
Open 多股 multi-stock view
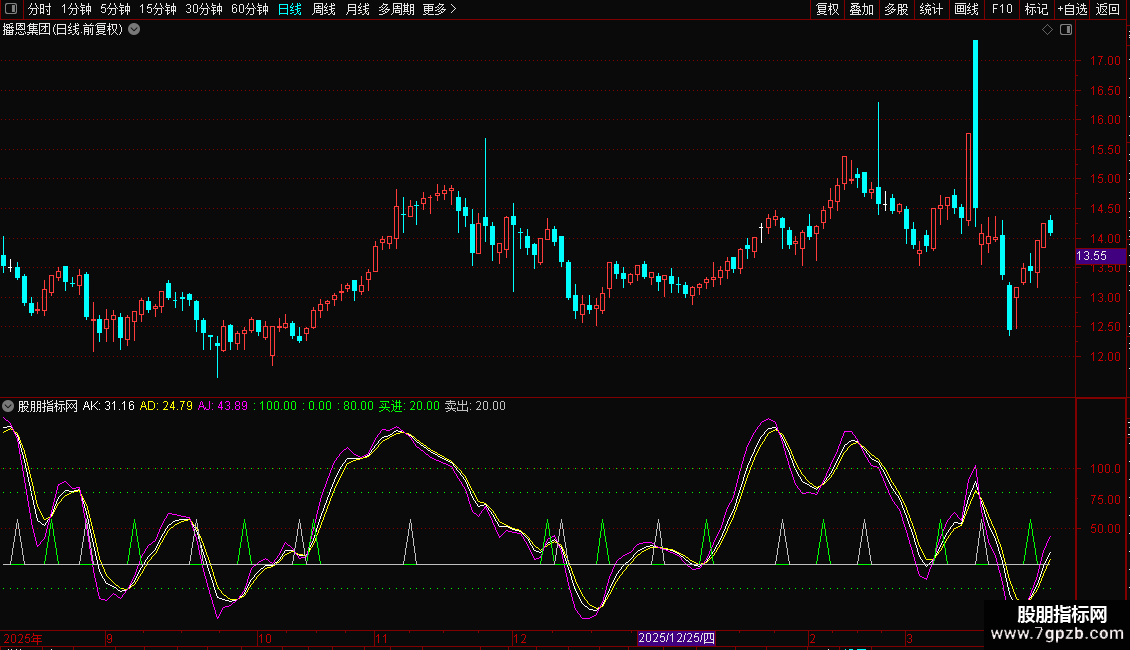(x=896, y=9)
